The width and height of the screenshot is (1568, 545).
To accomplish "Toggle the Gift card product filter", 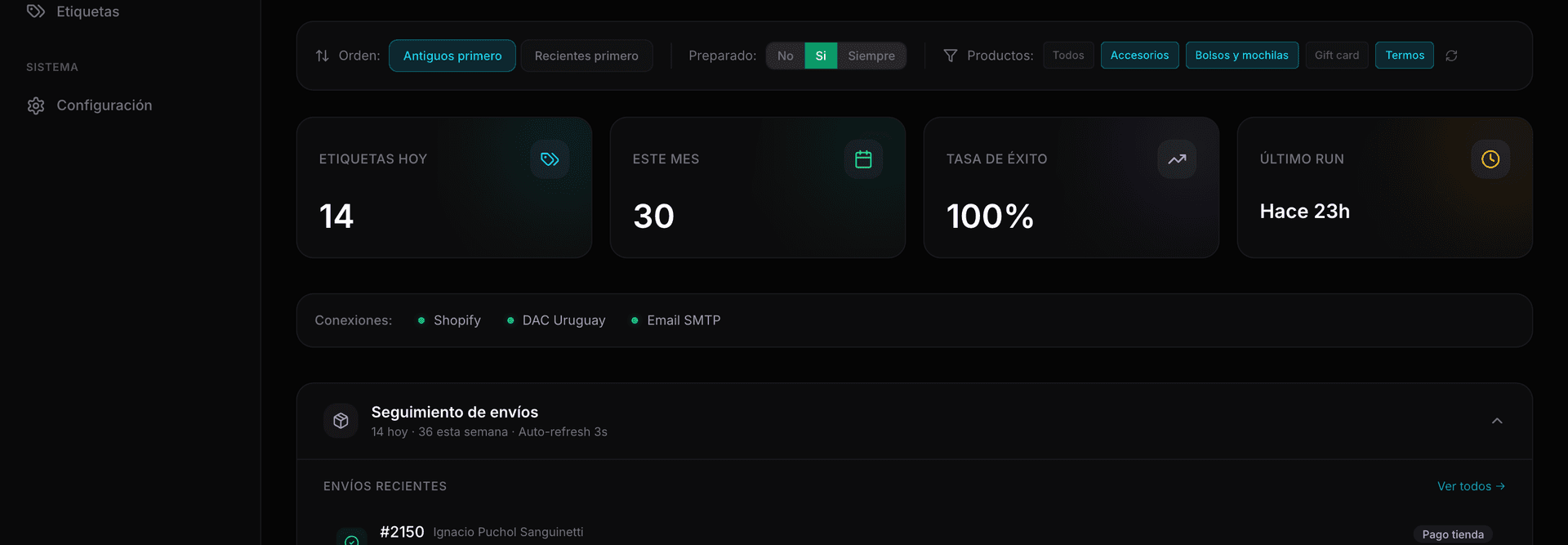I will coord(1337,55).
